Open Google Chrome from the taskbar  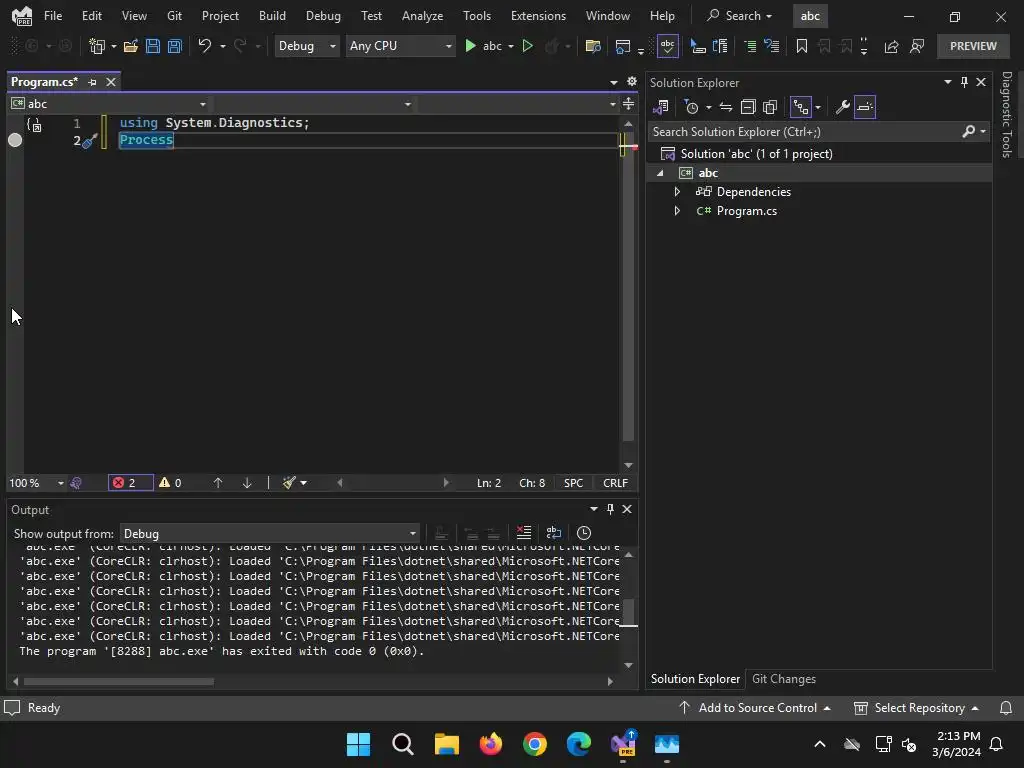(x=535, y=743)
